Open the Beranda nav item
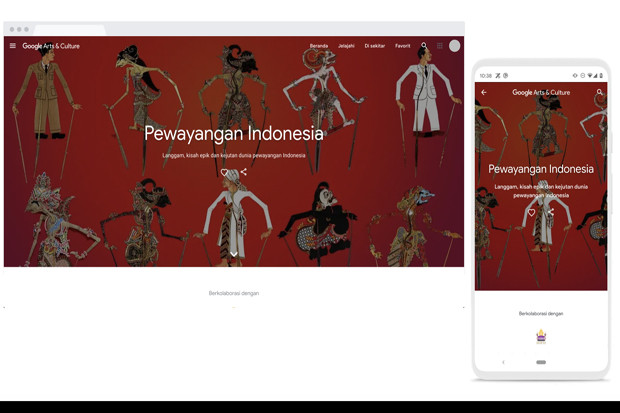 (x=319, y=46)
